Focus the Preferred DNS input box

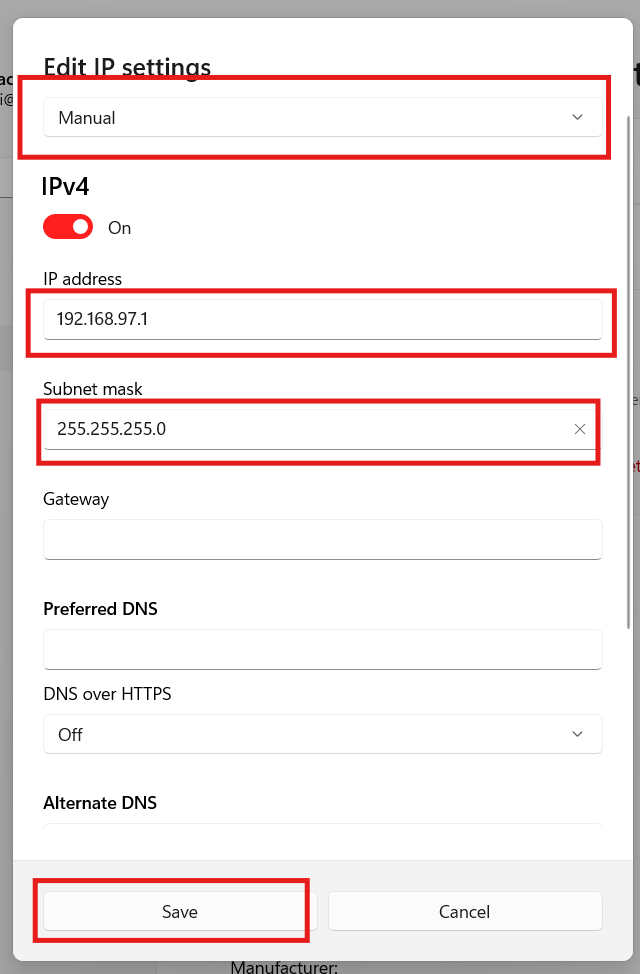[x=322, y=648]
